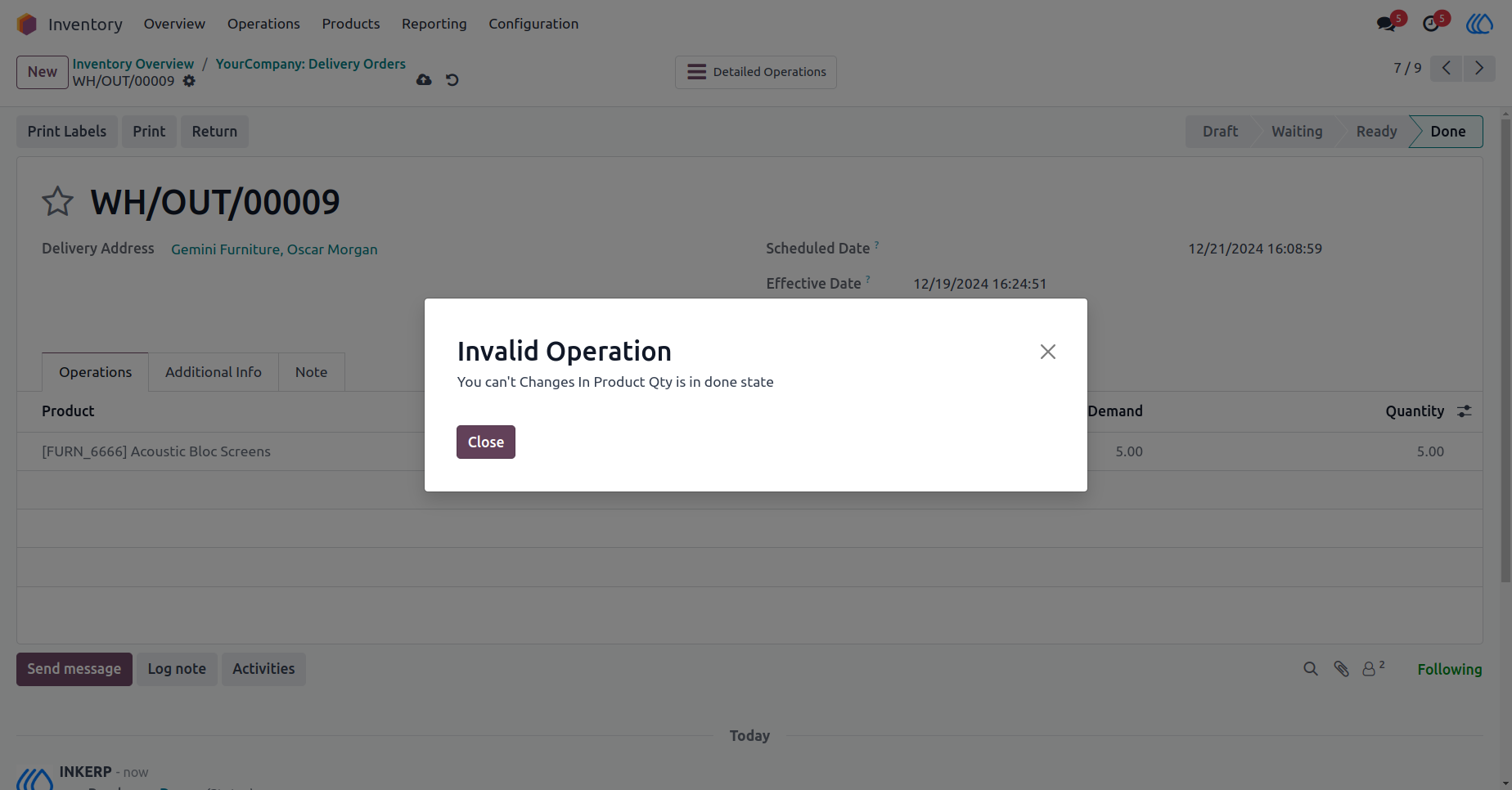Click the discard changes undo icon

[x=452, y=80]
